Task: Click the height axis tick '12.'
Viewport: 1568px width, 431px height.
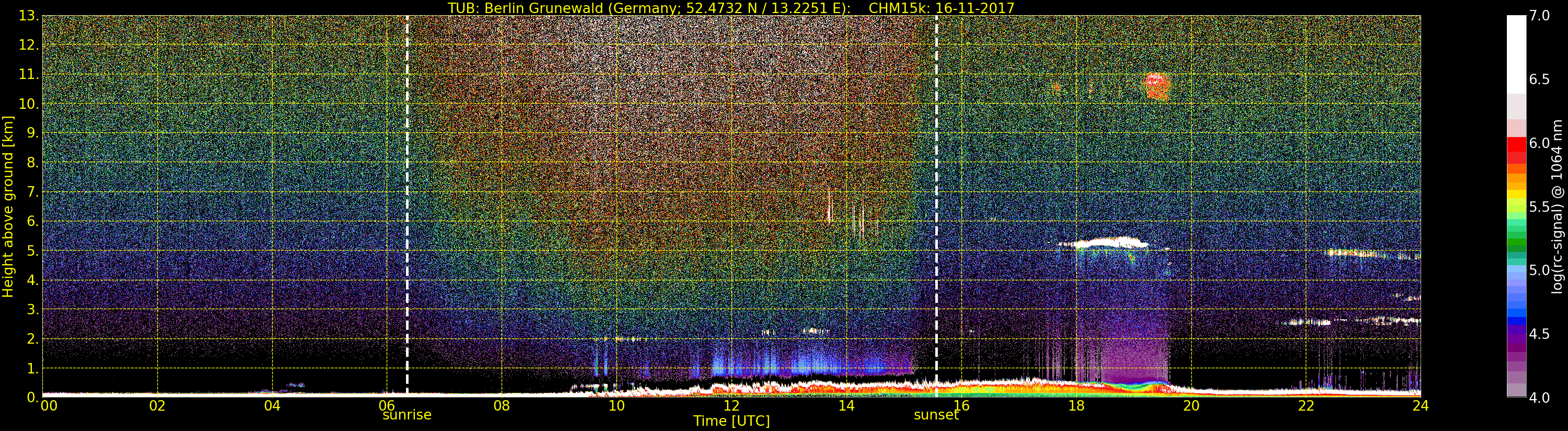Action: click(x=29, y=45)
